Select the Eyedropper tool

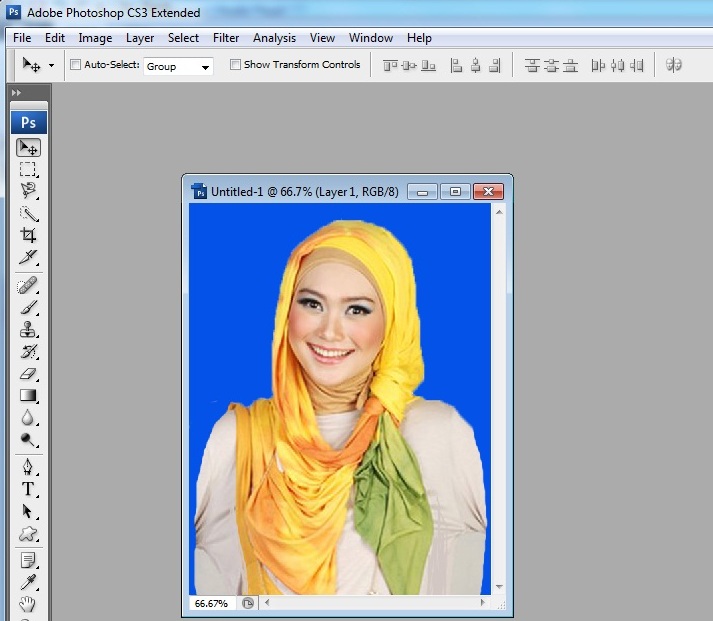28,582
